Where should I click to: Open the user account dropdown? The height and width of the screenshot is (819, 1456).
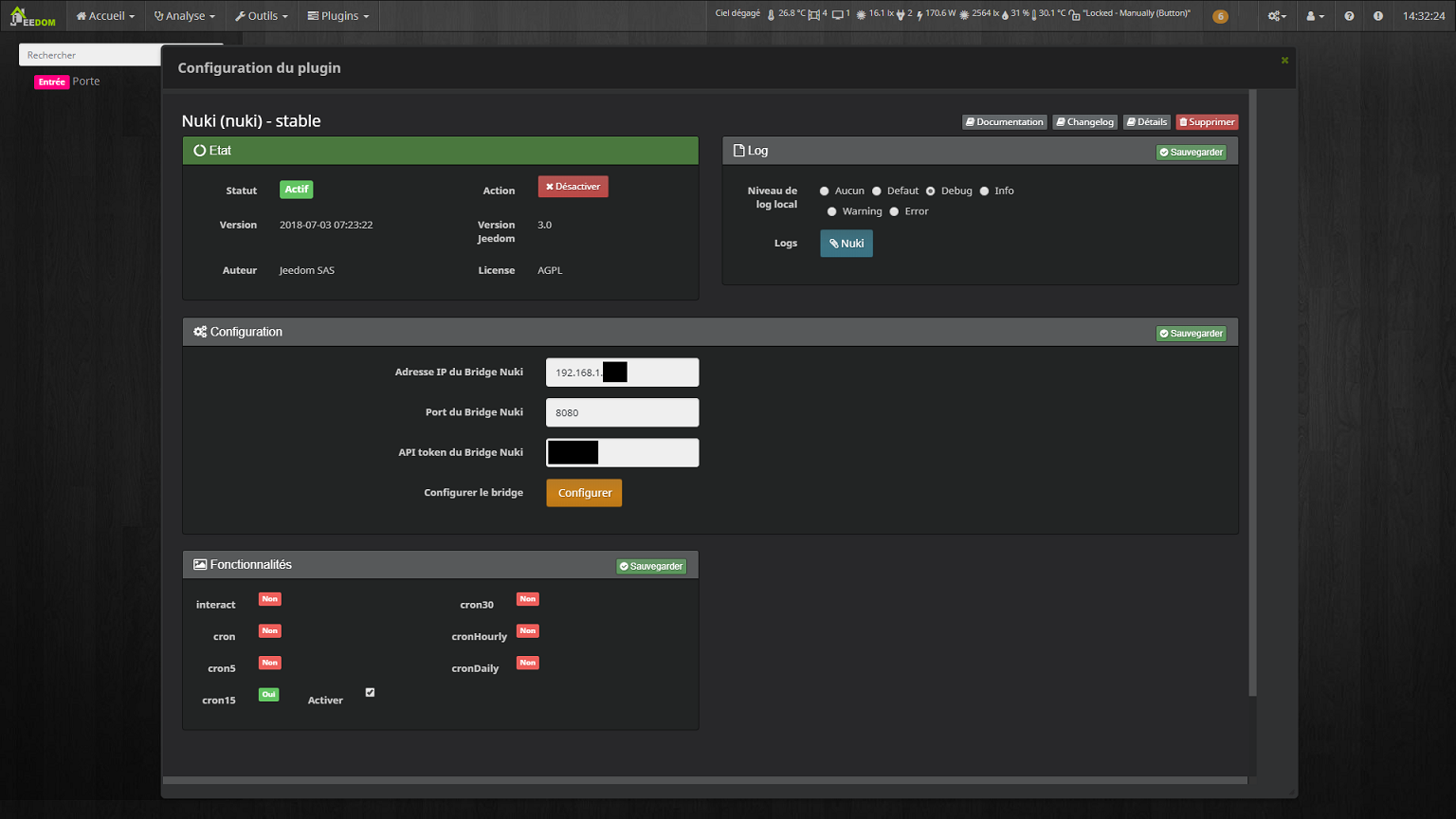click(x=1315, y=16)
